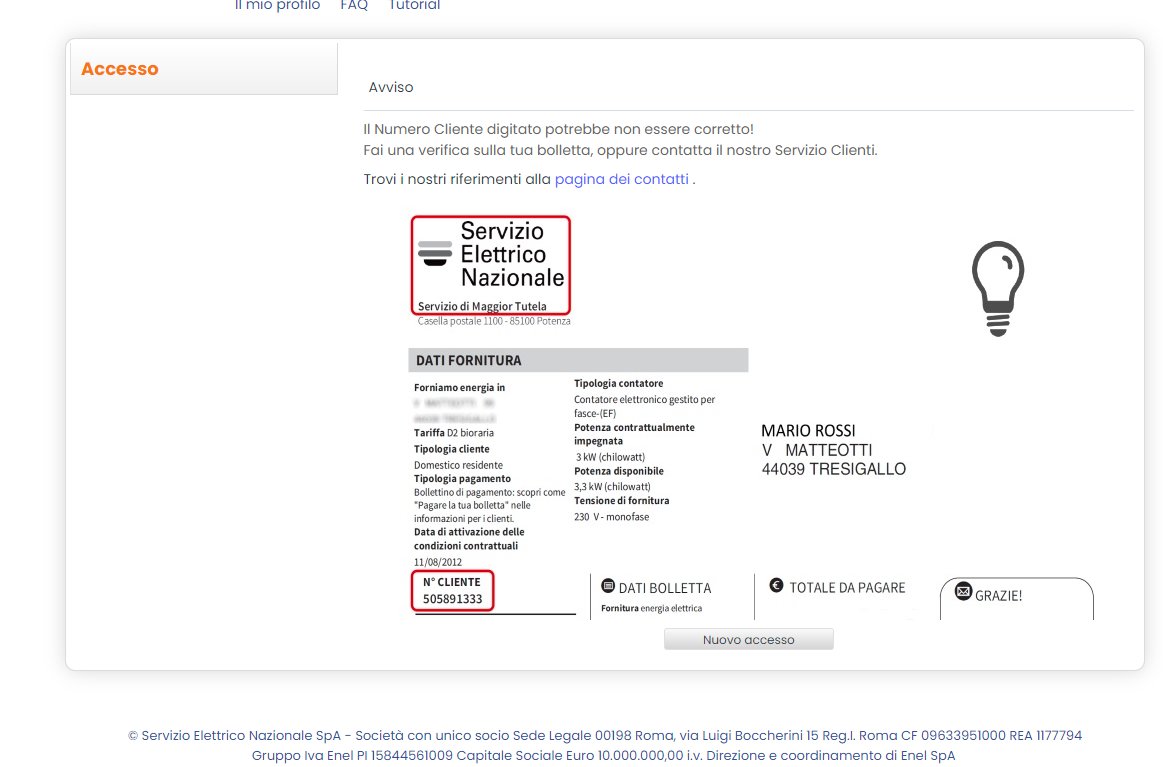Click the Numero Cliente warning sentence
This screenshot has height=767, width=1163.
tap(559, 129)
